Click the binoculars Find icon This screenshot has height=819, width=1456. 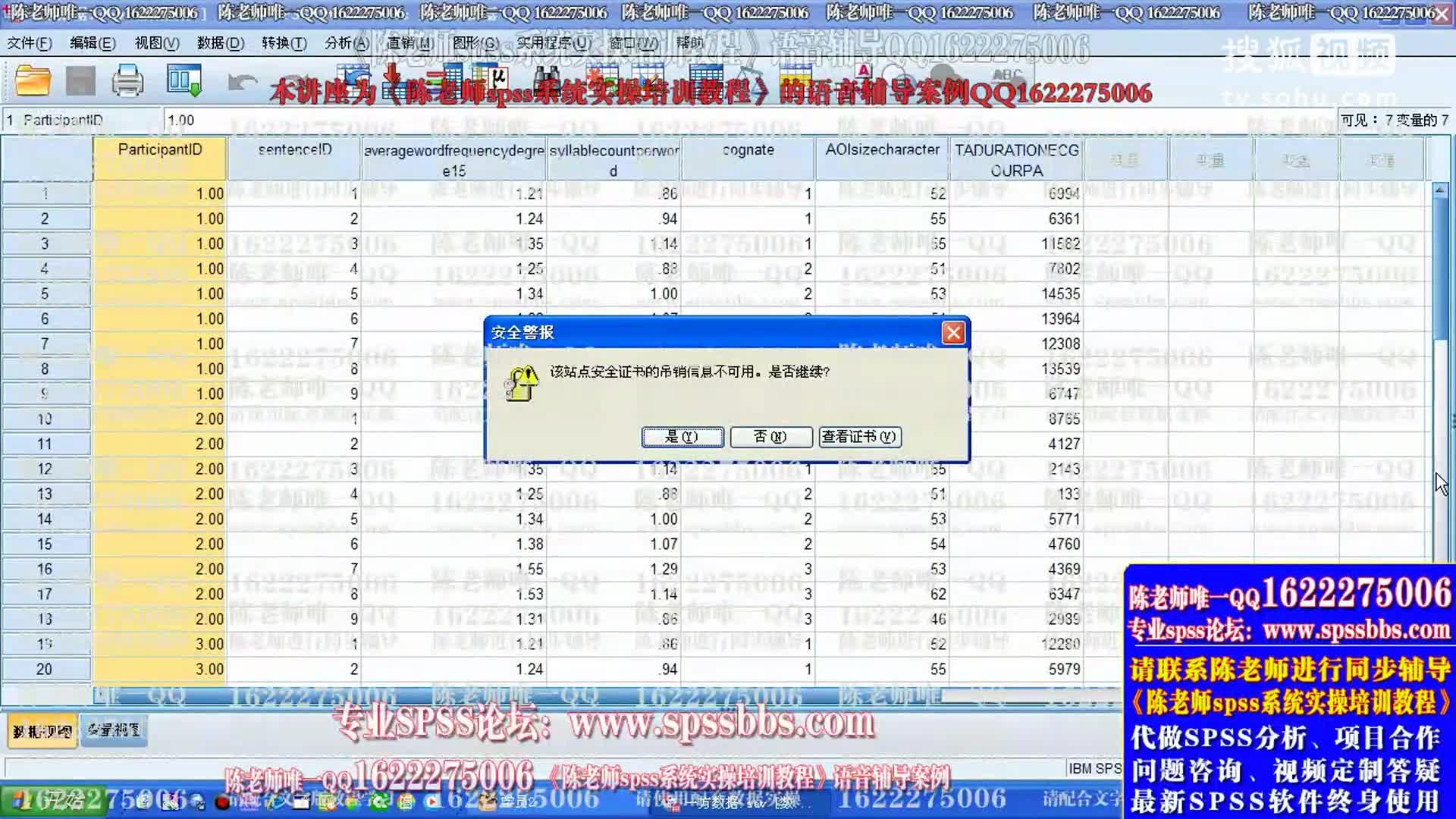548,78
